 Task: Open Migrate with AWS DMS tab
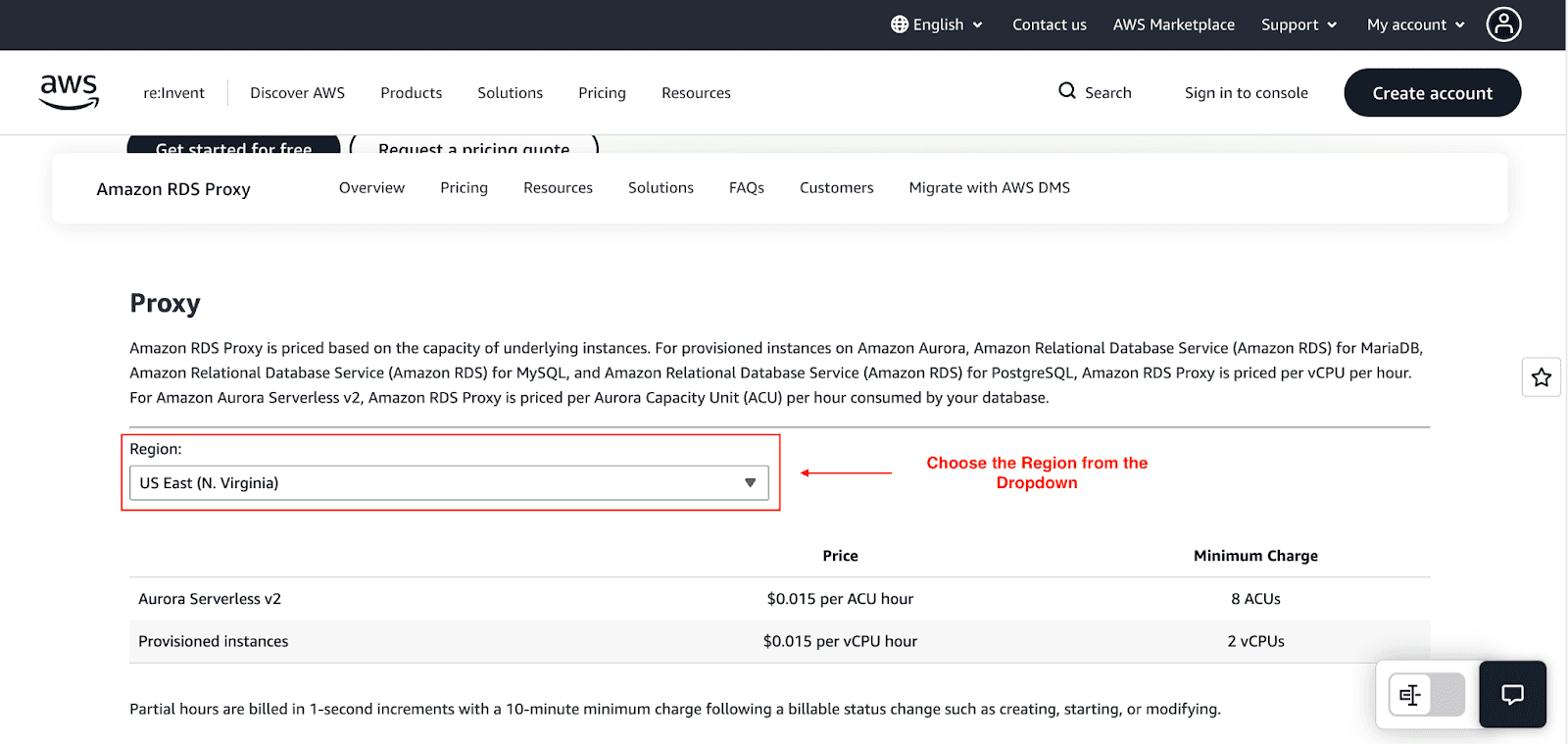(x=990, y=188)
